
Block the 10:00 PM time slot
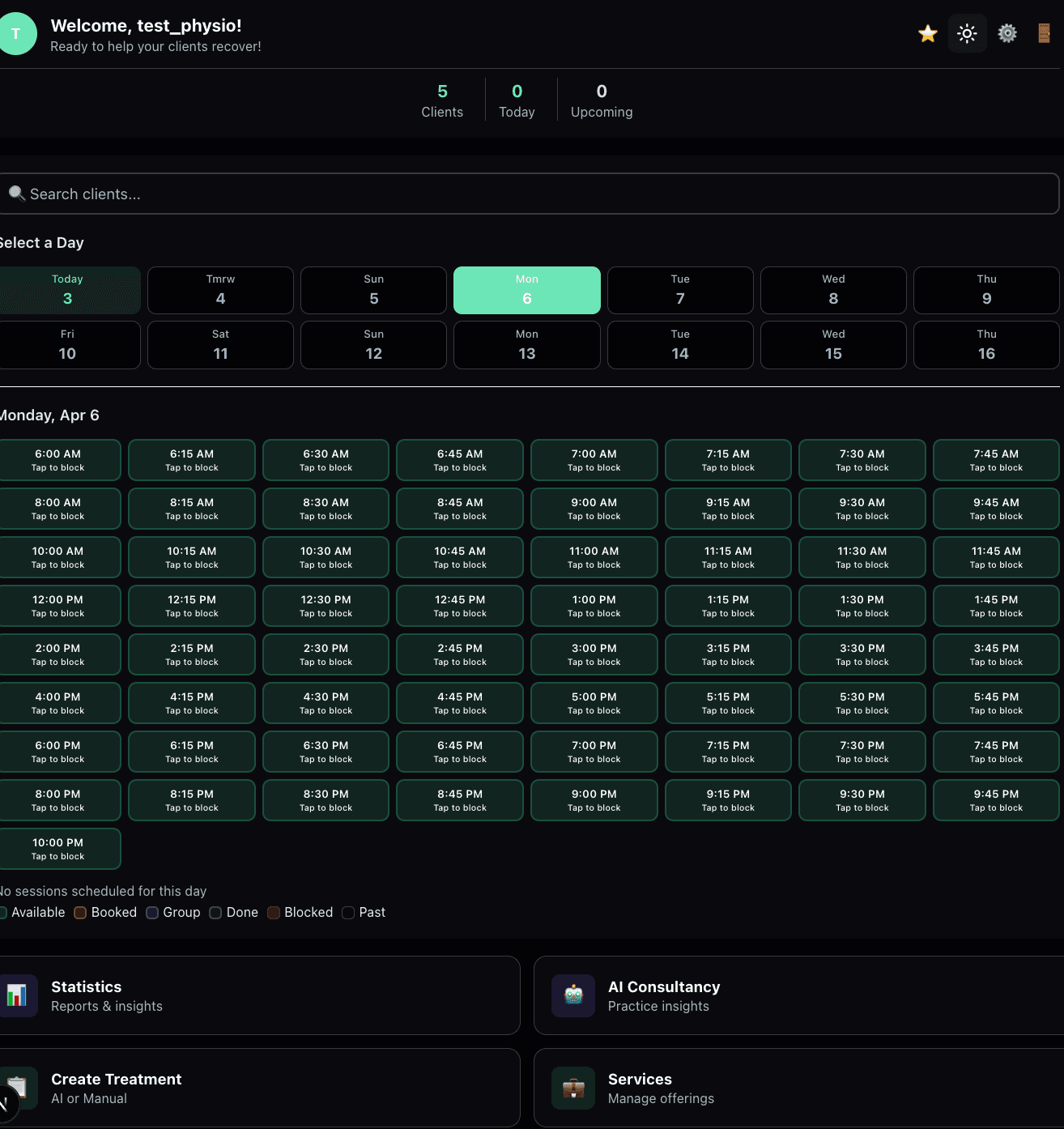coord(57,848)
